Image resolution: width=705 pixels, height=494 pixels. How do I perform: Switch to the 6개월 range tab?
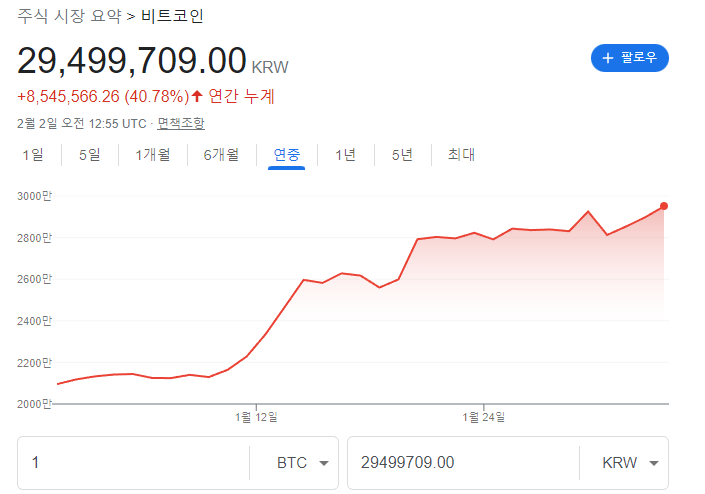[x=221, y=154]
